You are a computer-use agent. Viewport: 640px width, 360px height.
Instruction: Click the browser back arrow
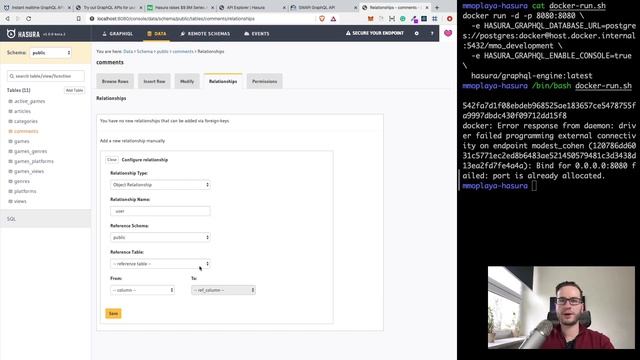[x=7, y=18]
